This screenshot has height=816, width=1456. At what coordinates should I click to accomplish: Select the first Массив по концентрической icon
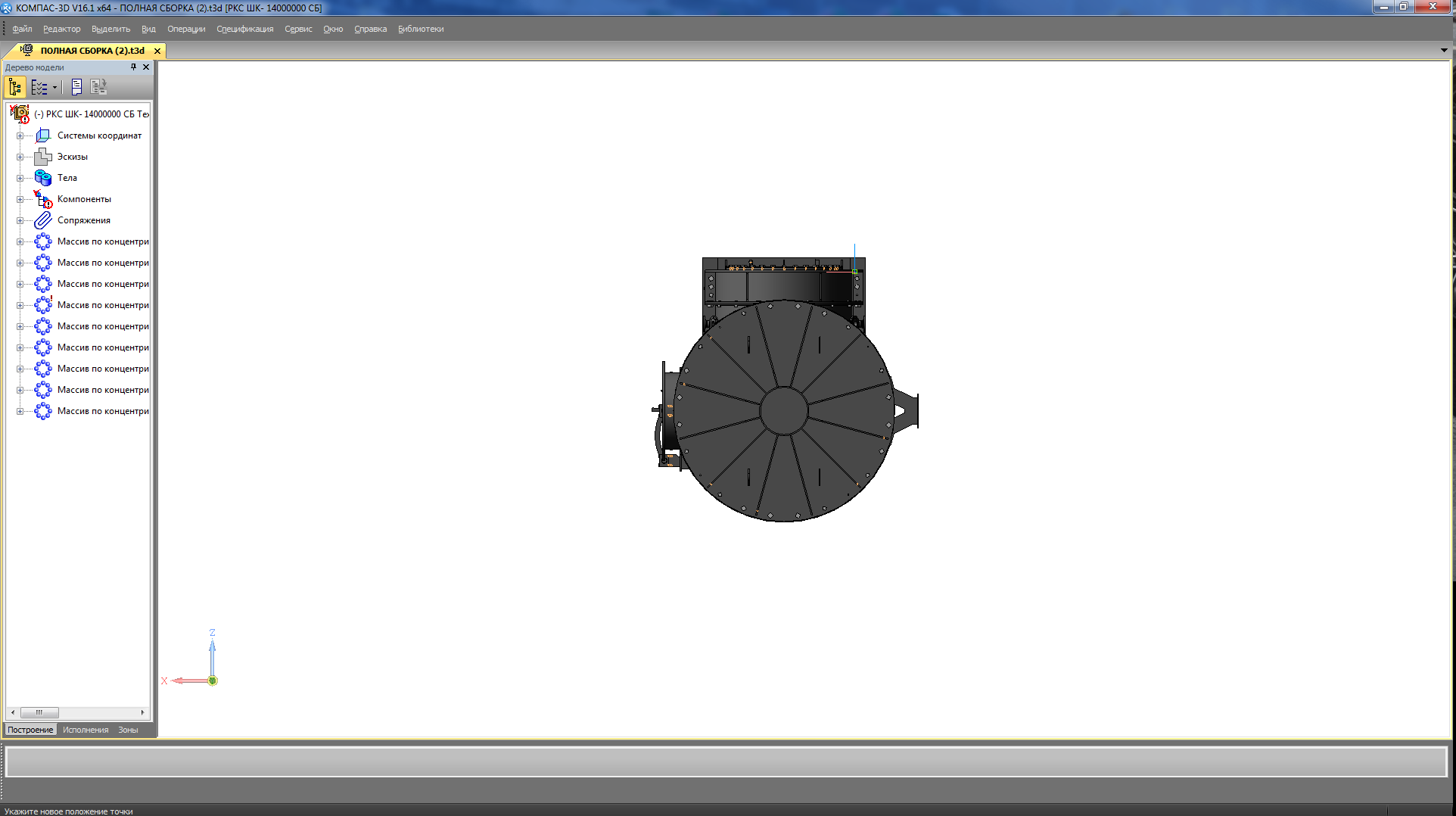tap(43, 241)
